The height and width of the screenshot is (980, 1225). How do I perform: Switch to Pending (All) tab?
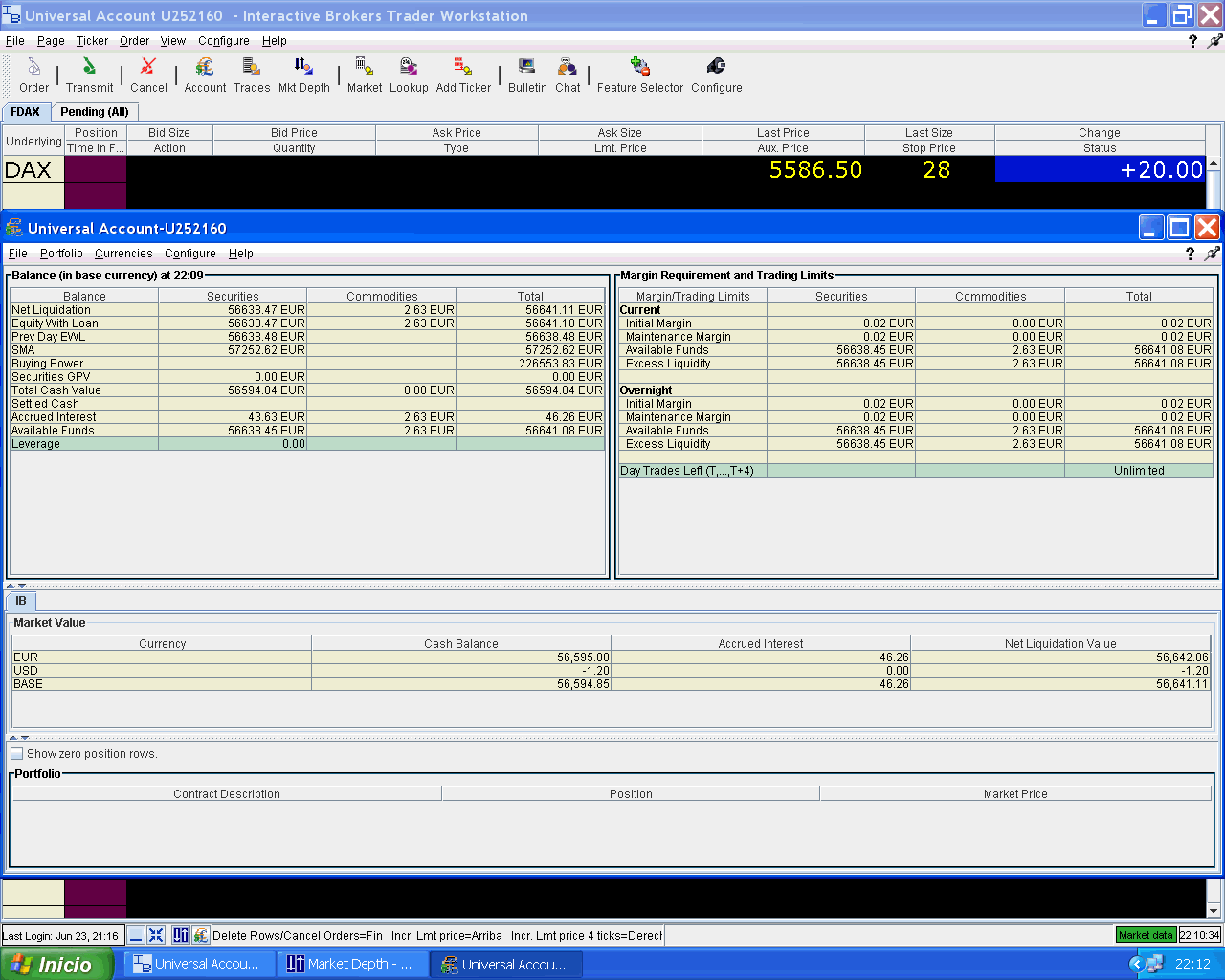(95, 112)
